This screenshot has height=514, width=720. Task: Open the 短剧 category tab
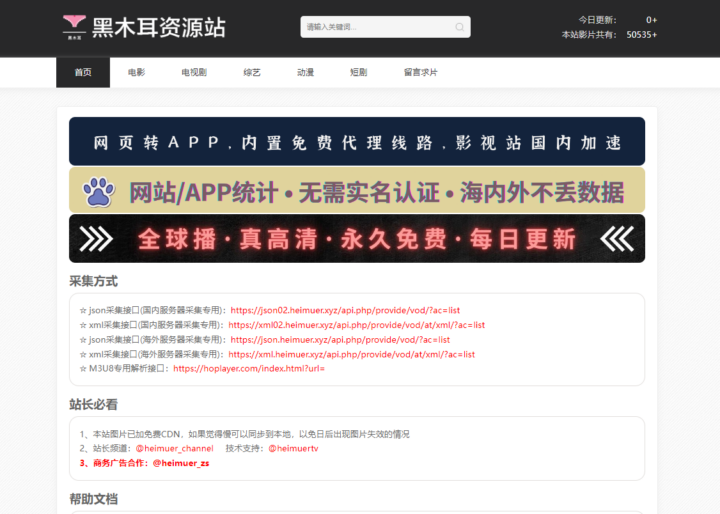tap(358, 72)
